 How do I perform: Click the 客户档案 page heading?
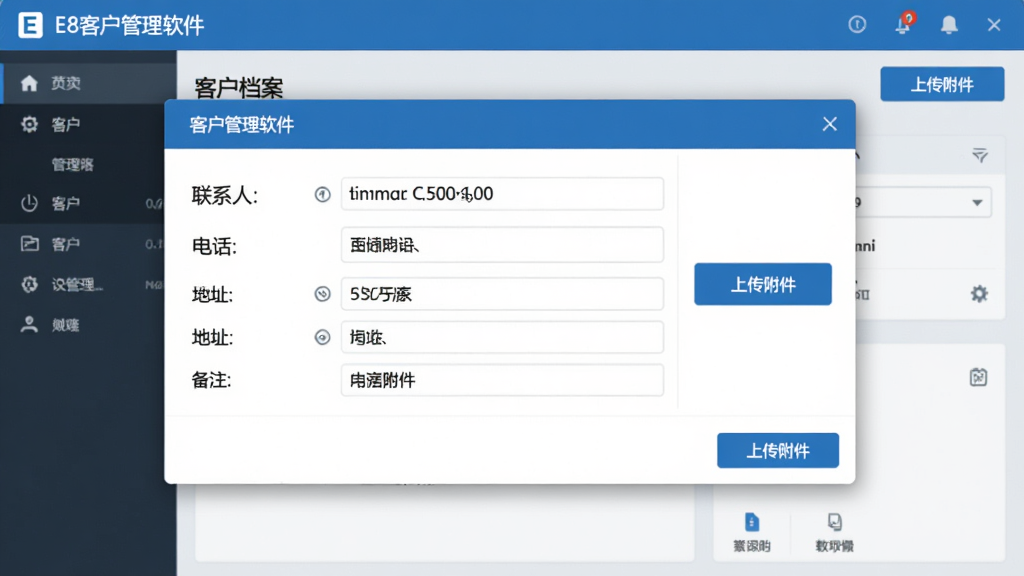coord(238,88)
